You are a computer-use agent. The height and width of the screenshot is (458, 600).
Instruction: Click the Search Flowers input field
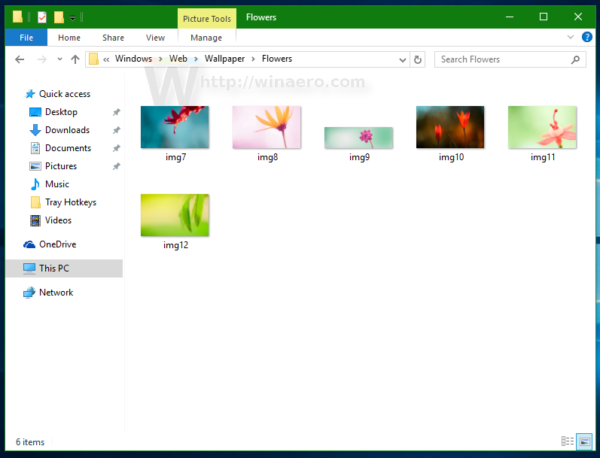[x=510, y=59]
